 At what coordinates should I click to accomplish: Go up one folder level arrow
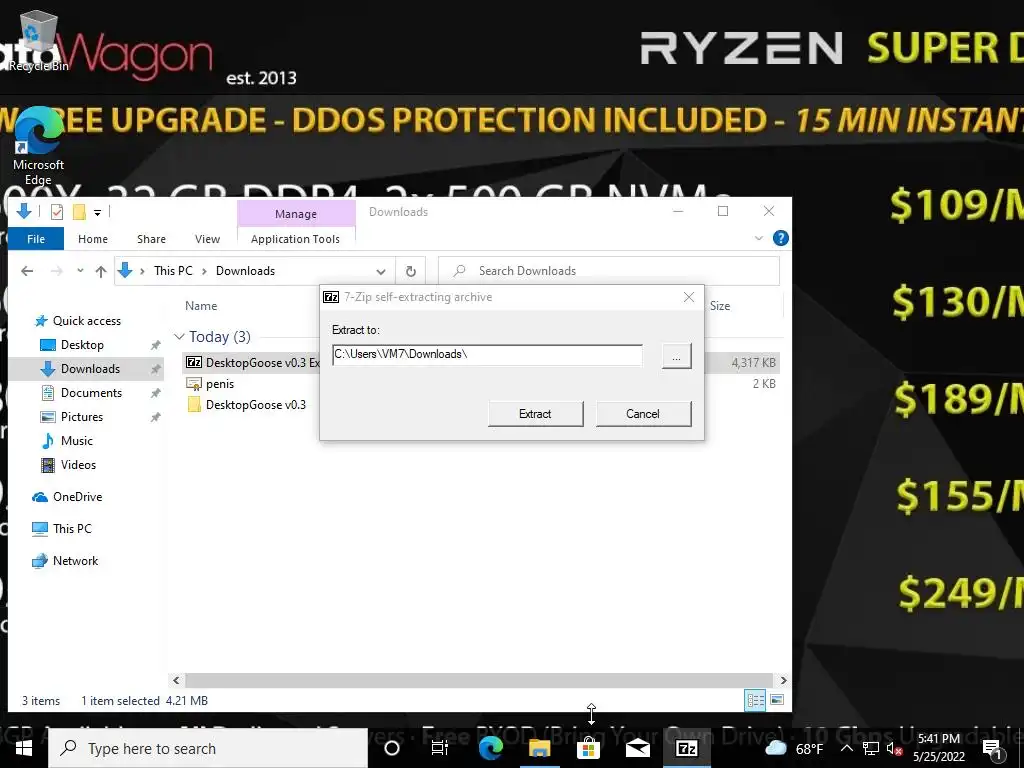click(x=101, y=271)
